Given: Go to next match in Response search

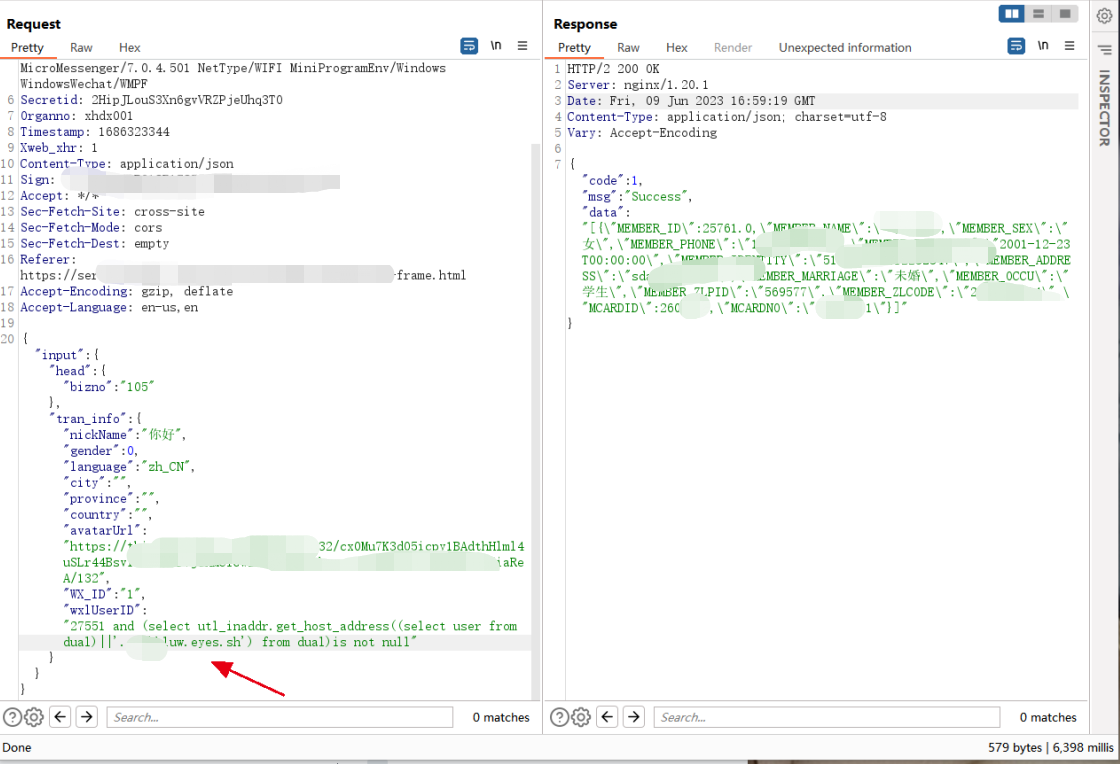Looking at the screenshot, I should (x=634, y=716).
